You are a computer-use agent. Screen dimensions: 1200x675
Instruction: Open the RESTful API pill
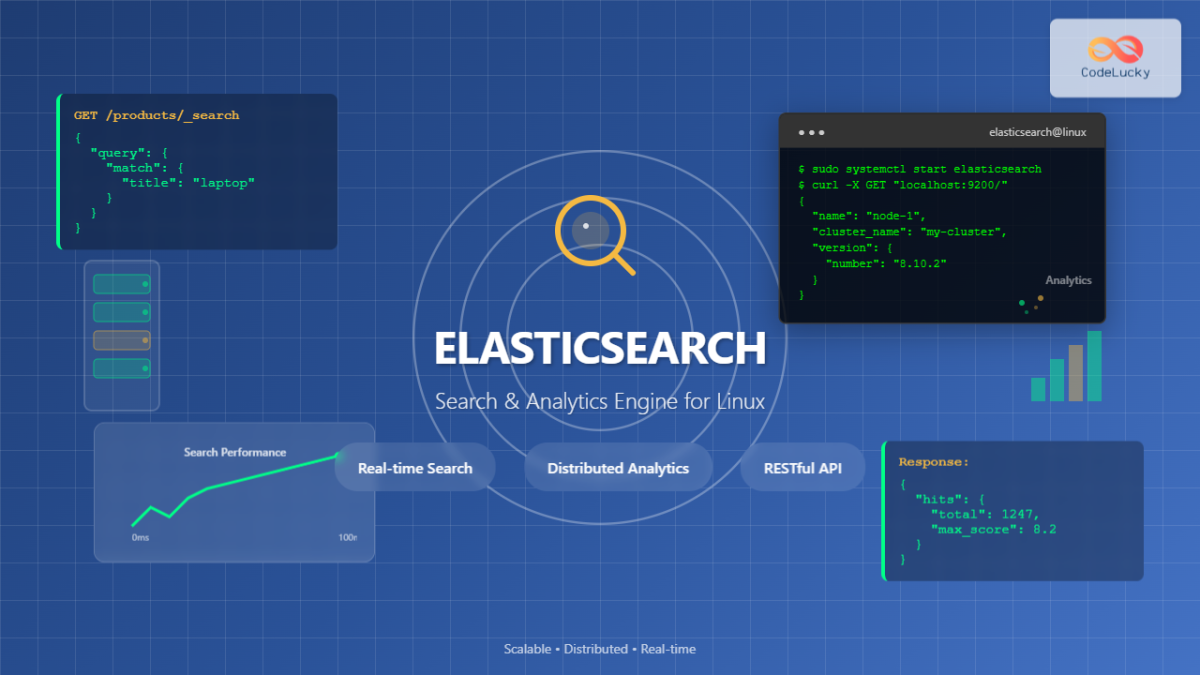pyautogui.click(x=802, y=467)
